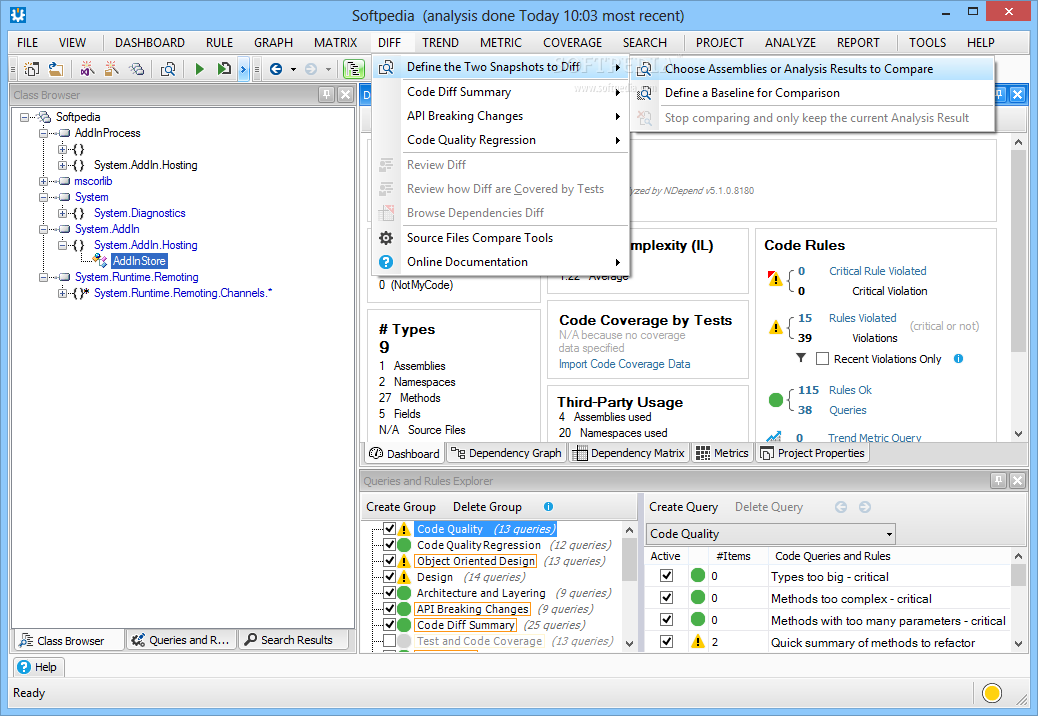This screenshot has width=1038, height=716.
Task: Click the compare snapshots magnifier toolbar icon
Action: [168, 69]
